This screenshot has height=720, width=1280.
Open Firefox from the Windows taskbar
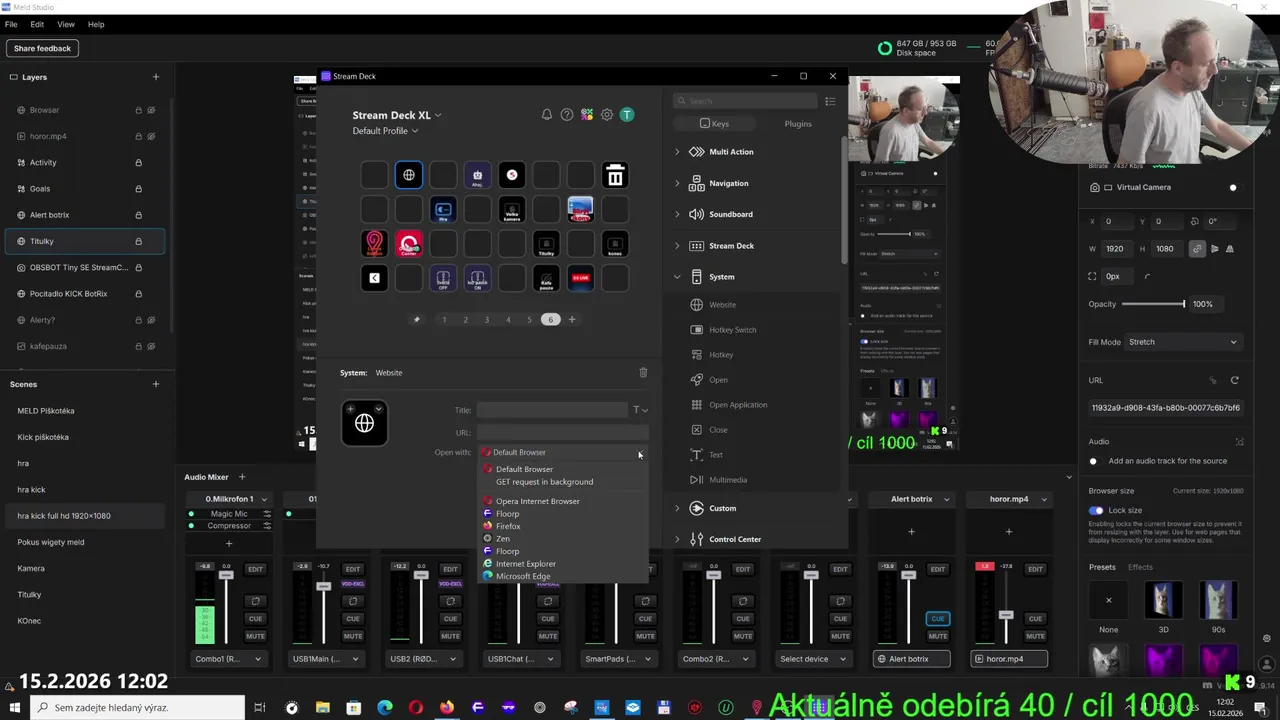point(446,708)
